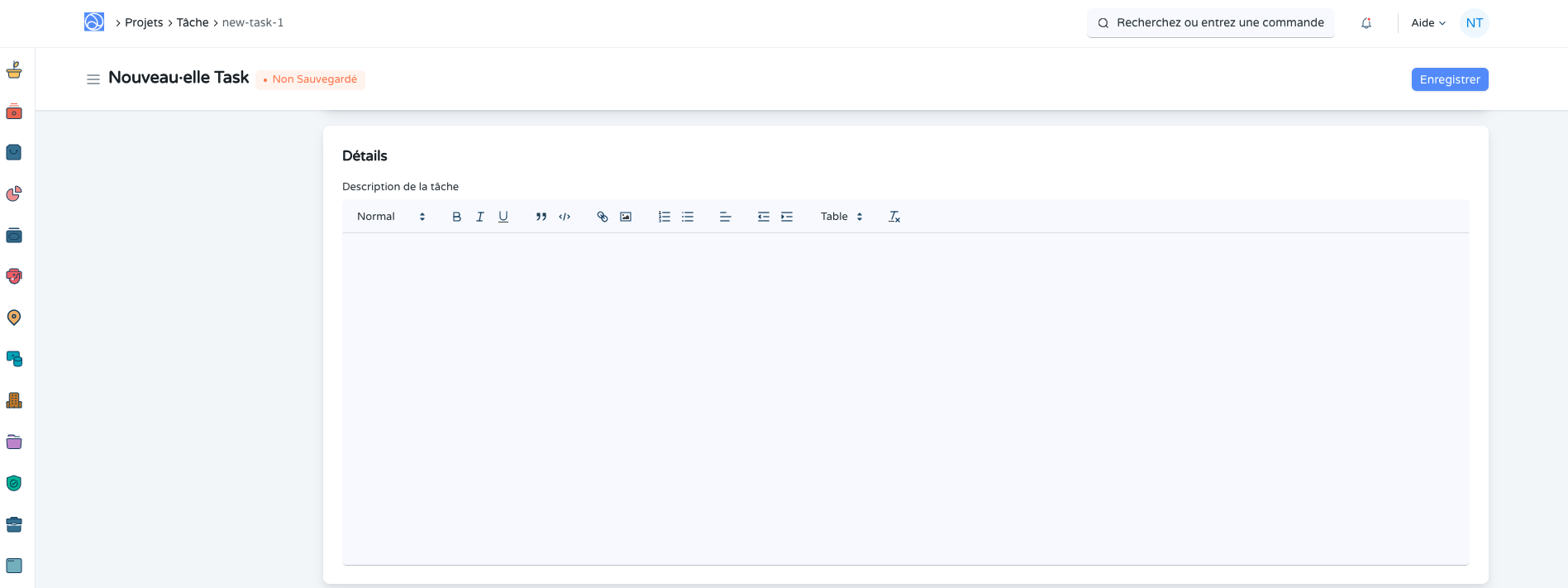
Task: Decrease the paragraph indent
Action: (x=763, y=217)
